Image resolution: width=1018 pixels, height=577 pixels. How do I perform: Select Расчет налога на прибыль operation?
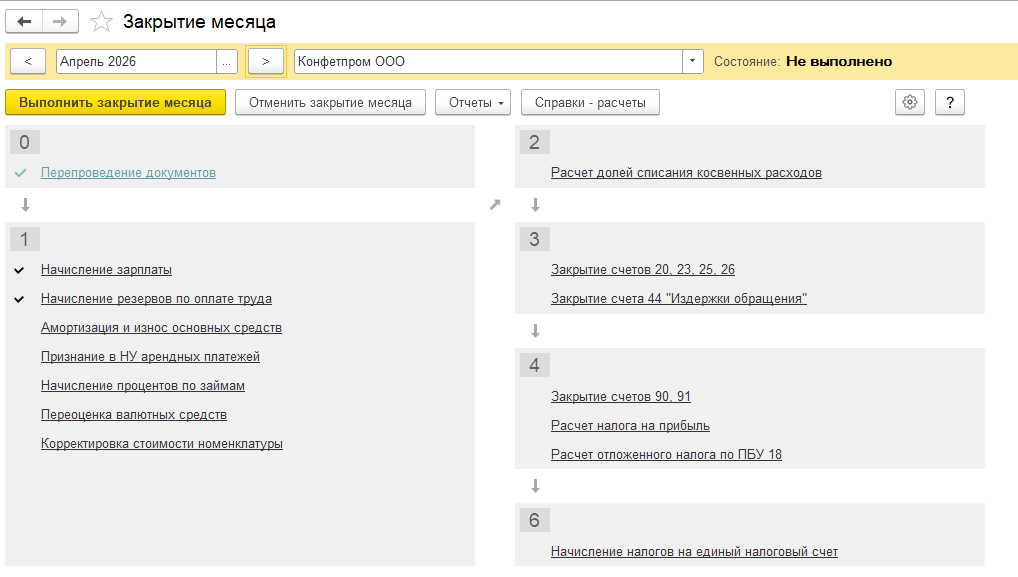[x=630, y=426]
